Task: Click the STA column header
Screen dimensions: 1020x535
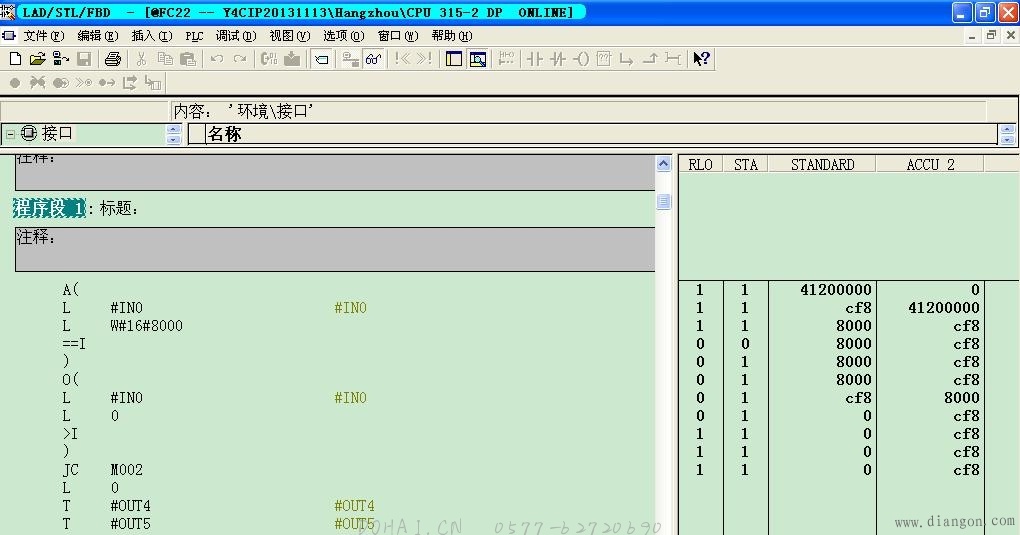Action: [745, 165]
